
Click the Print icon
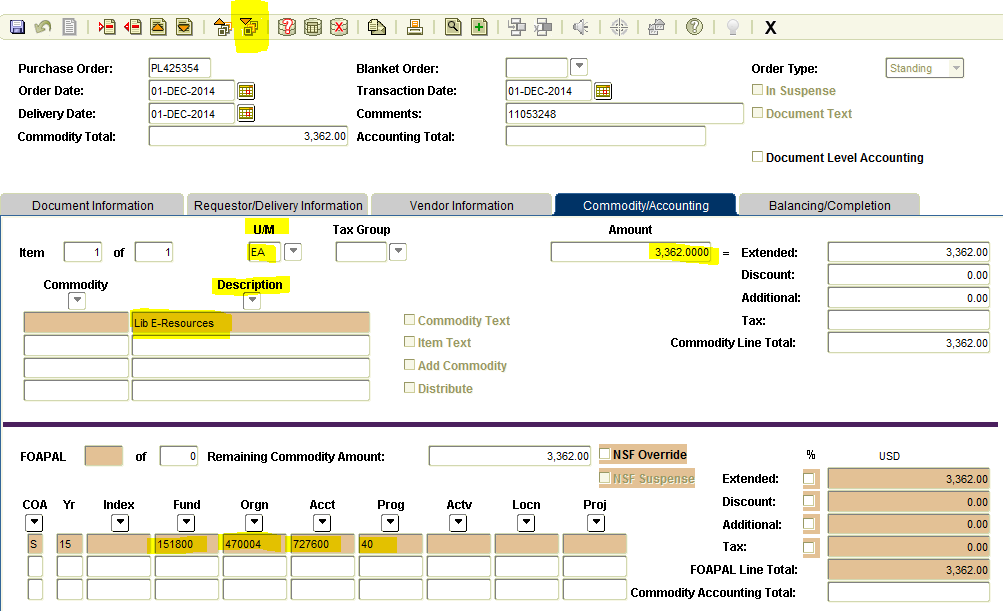[x=415, y=27]
